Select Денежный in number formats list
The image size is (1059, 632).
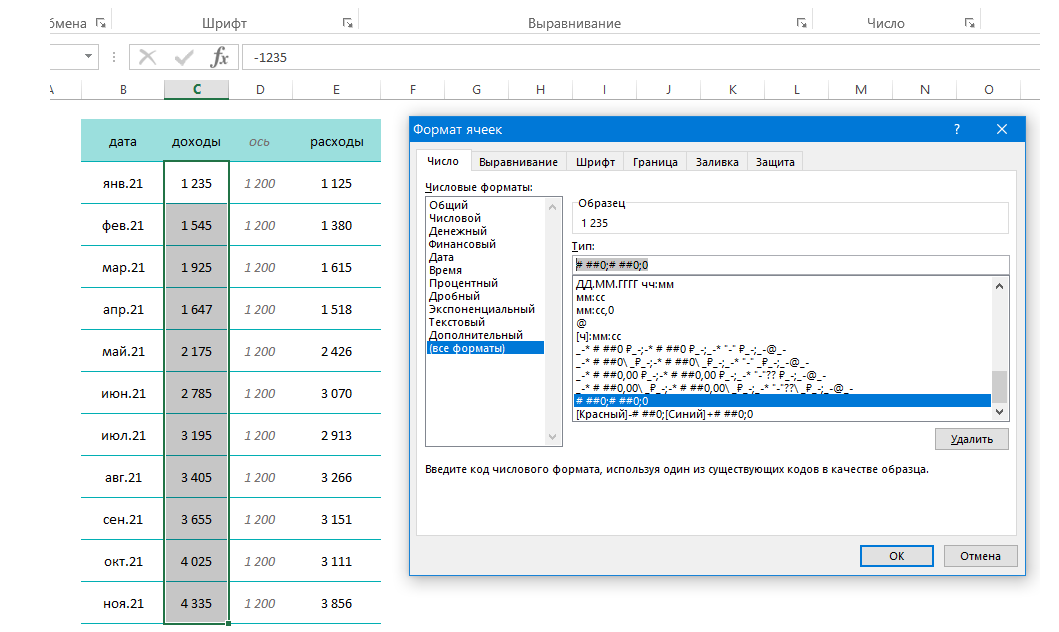[456, 231]
